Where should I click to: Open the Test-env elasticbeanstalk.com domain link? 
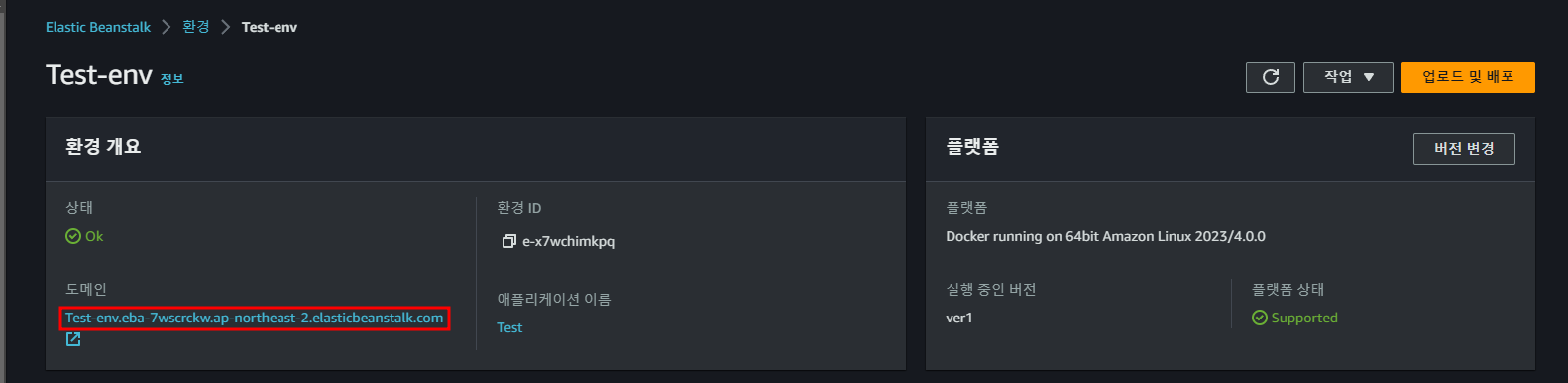pyautogui.click(x=254, y=318)
